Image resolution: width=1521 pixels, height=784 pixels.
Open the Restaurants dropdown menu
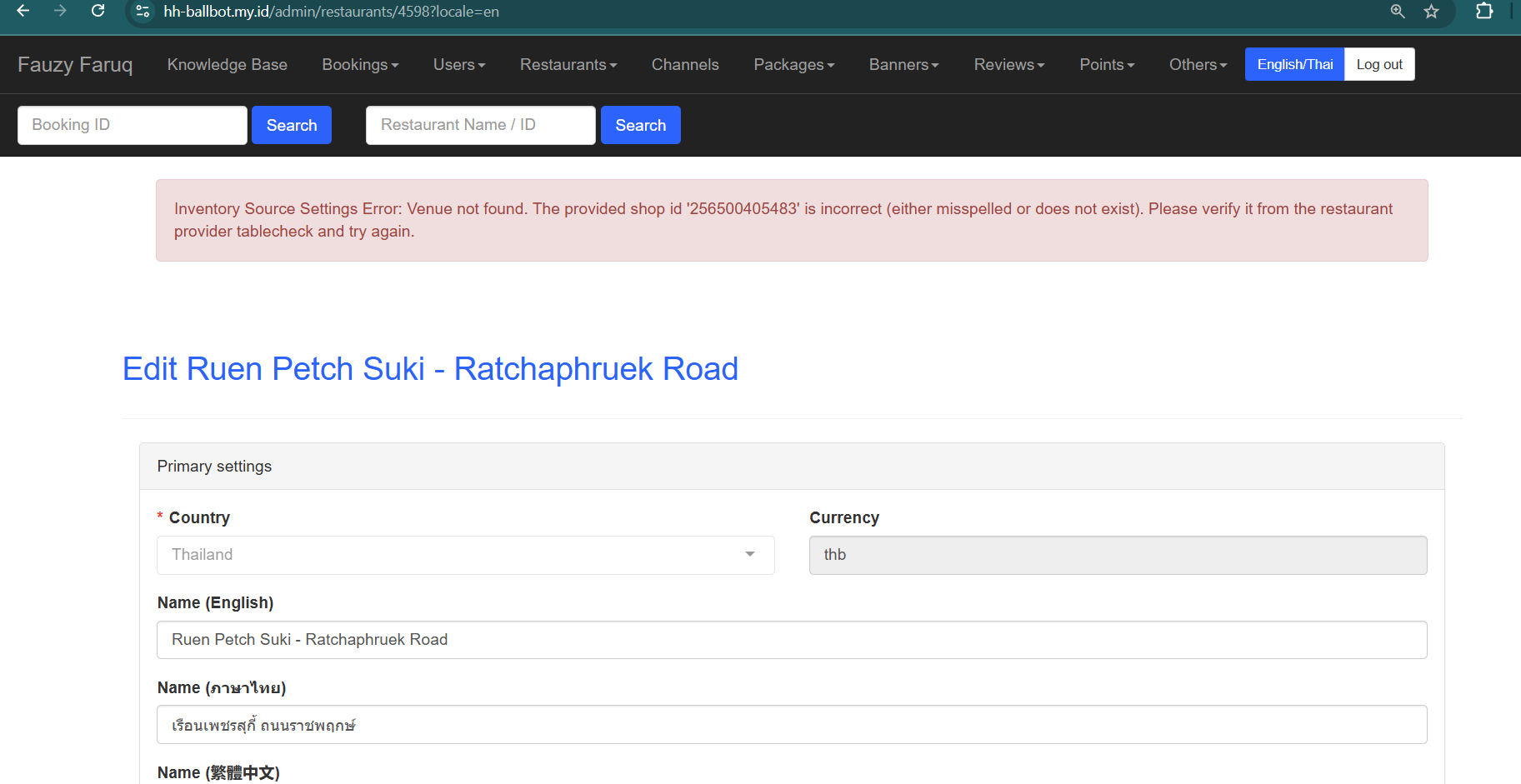[x=568, y=65]
